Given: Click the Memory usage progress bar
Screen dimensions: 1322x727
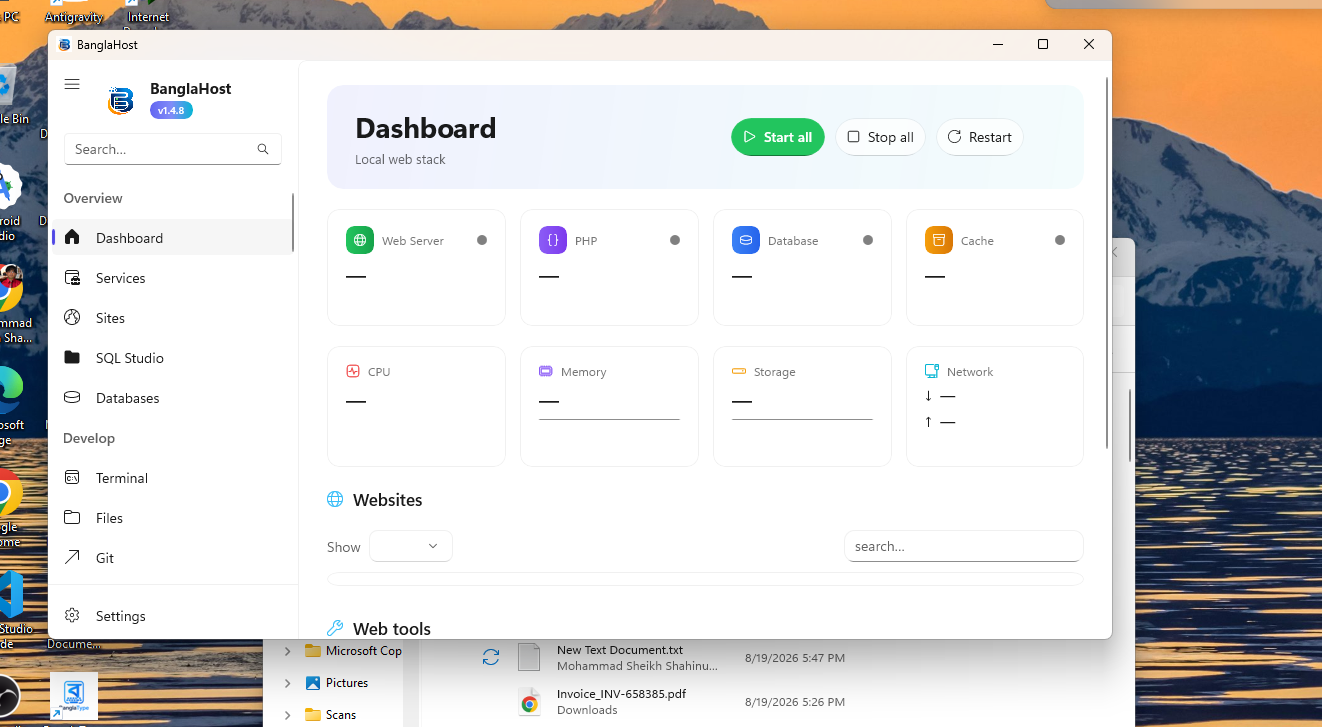Looking at the screenshot, I should (609, 419).
